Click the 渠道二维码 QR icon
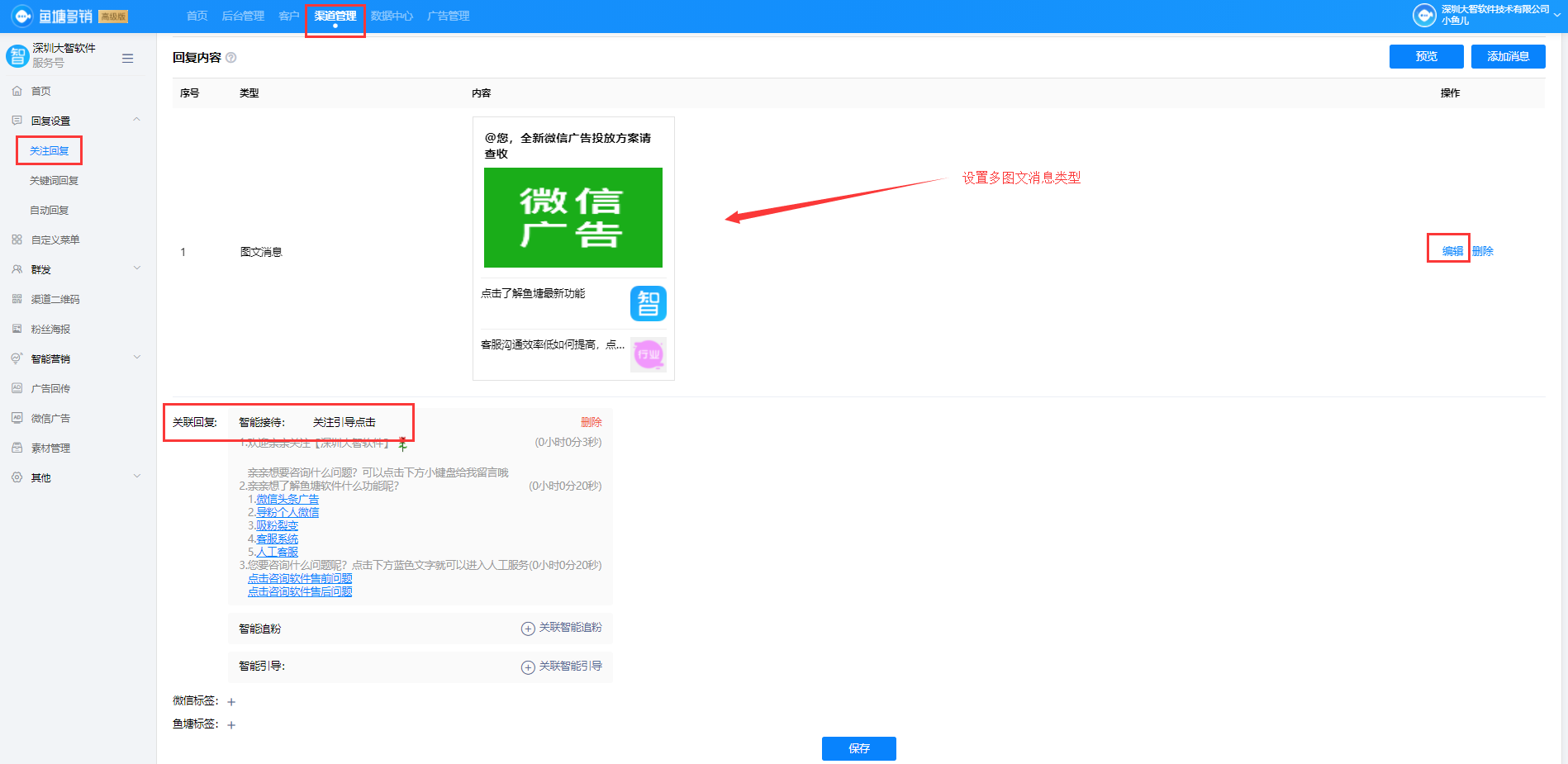1568x764 pixels. [17, 299]
